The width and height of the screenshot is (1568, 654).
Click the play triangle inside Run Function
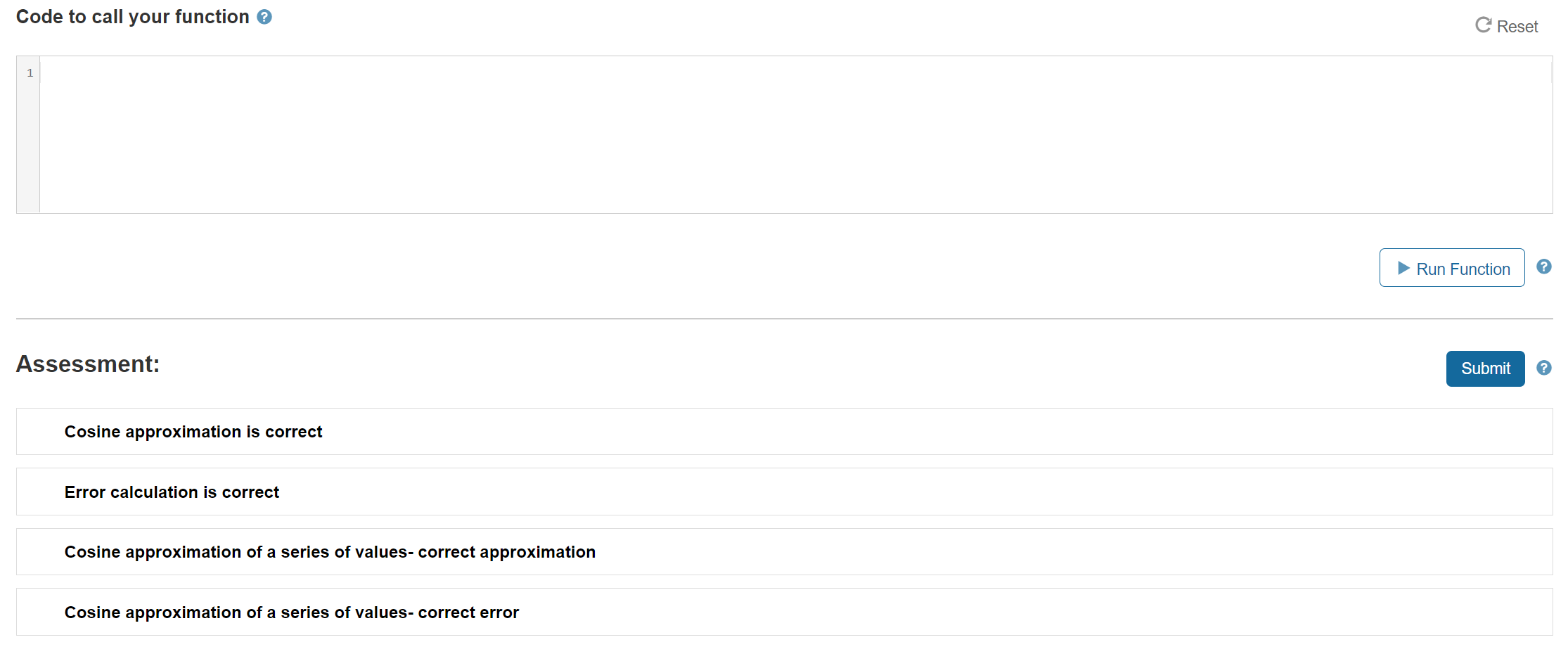pyautogui.click(x=1404, y=268)
